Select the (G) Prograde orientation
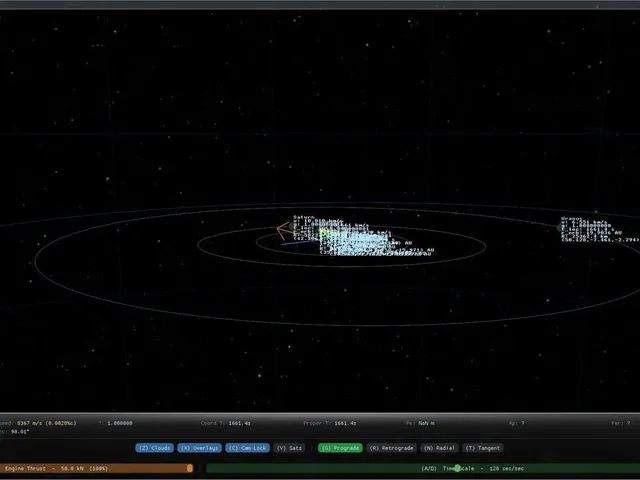The width and height of the screenshot is (640, 480). coord(340,448)
